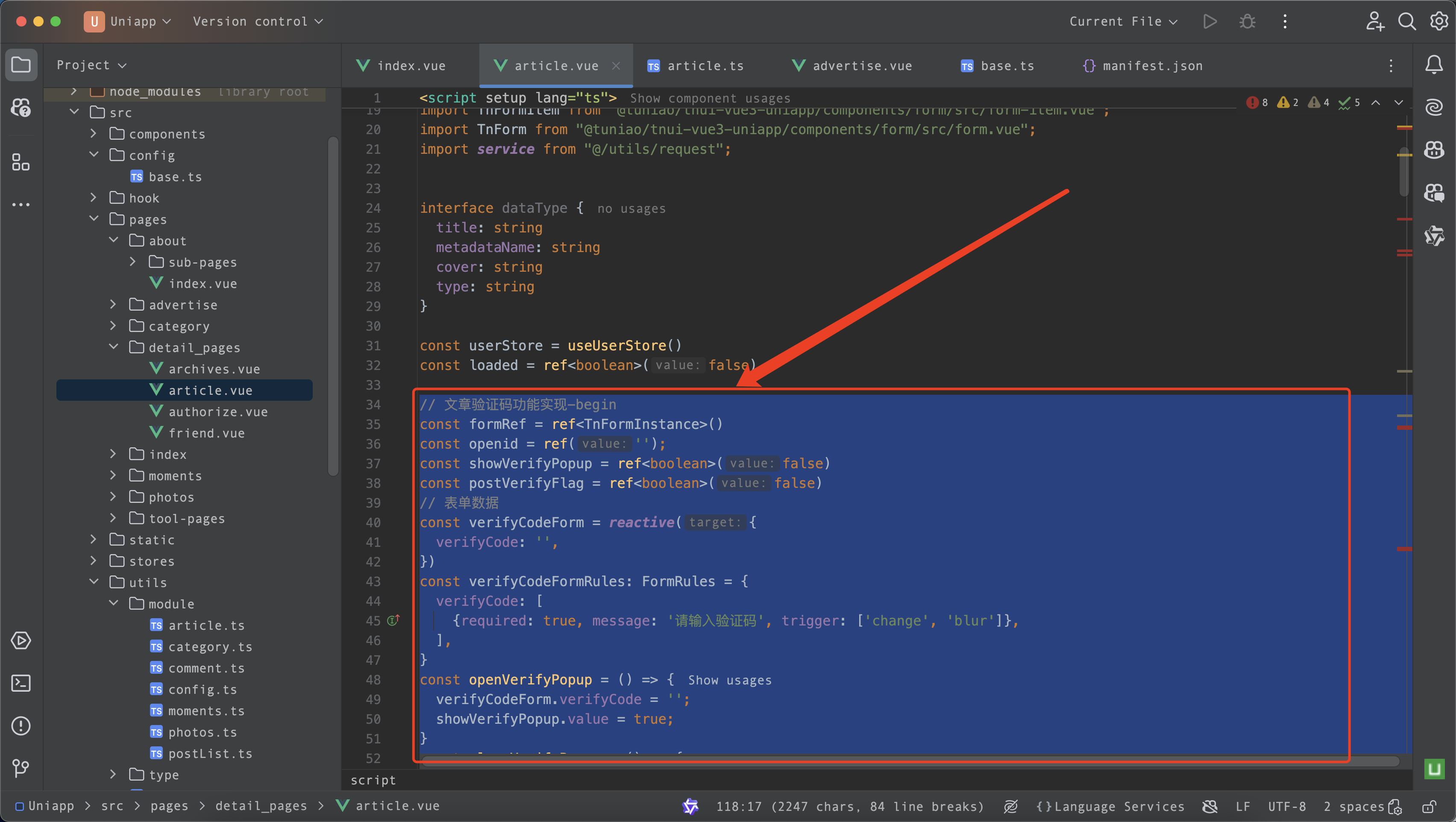Image resolution: width=1456 pixels, height=822 pixels.
Task: Run the current file with play button
Action: 1209,21
